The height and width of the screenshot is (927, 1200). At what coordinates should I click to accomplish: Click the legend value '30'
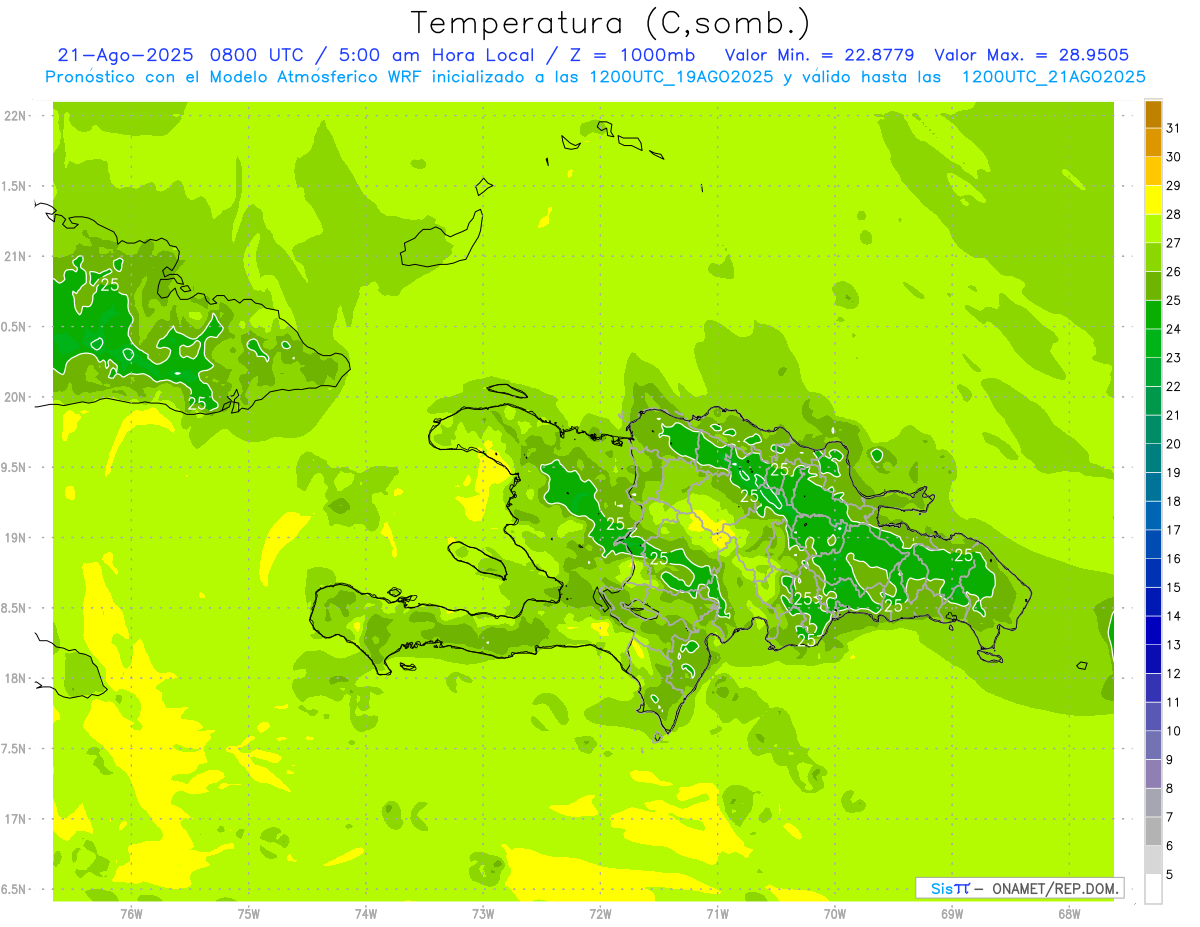(1174, 157)
